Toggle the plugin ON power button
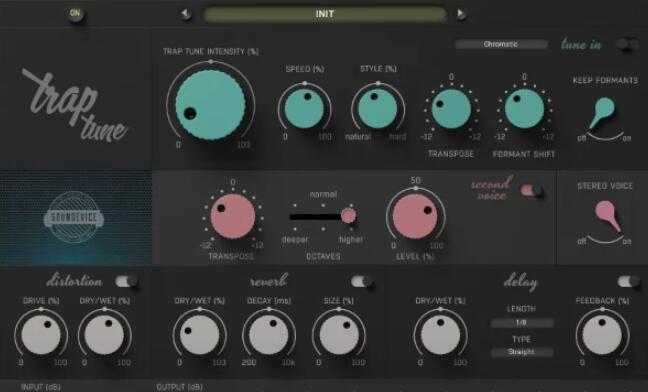Image resolution: width=648 pixels, height=392 pixels. 75,13
